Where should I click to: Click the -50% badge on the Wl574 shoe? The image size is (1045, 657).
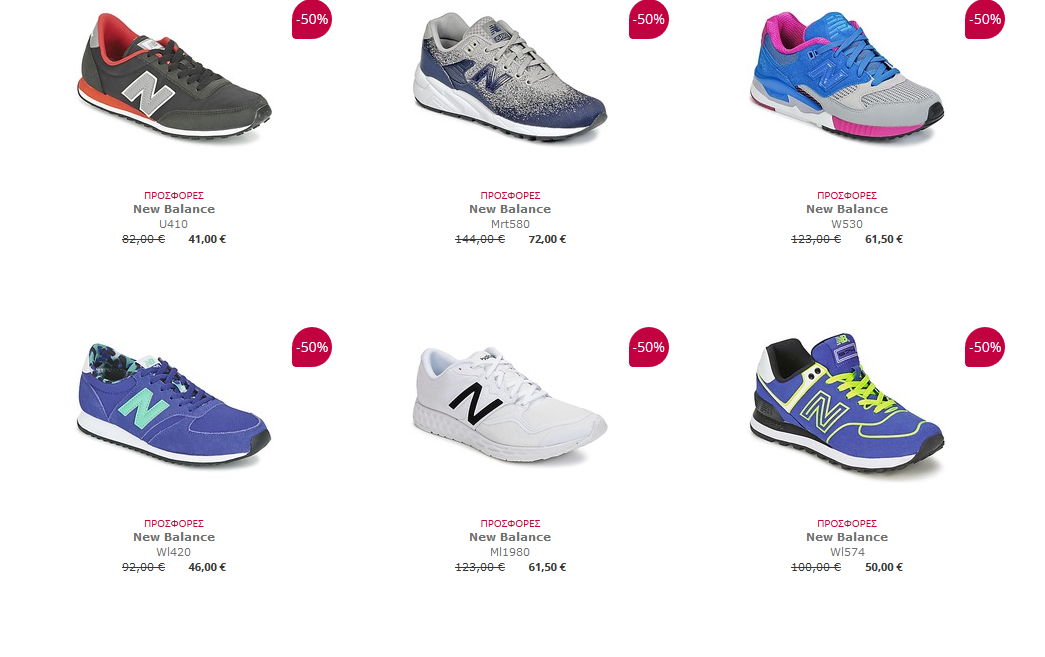(984, 347)
